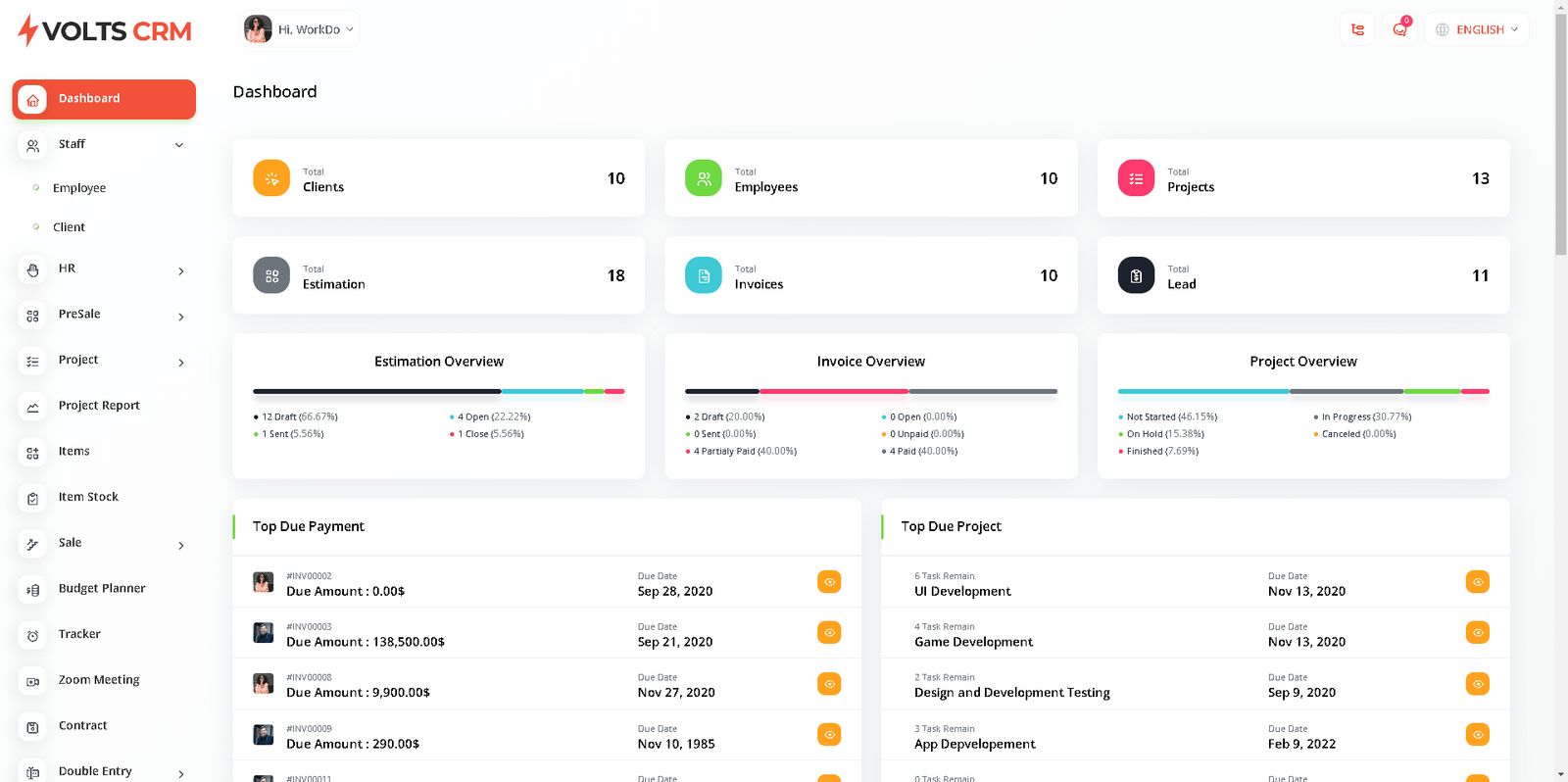Expand the PreSale menu chevron
Image resolution: width=1568 pixels, height=782 pixels.
pos(181,317)
